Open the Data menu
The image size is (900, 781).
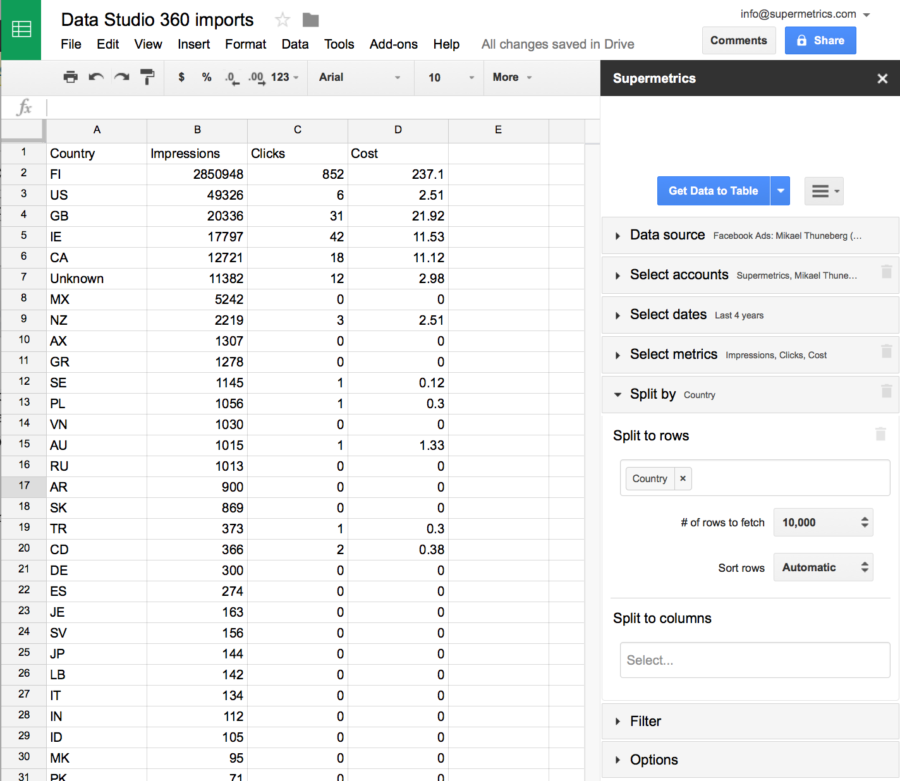(x=295, y=44)
